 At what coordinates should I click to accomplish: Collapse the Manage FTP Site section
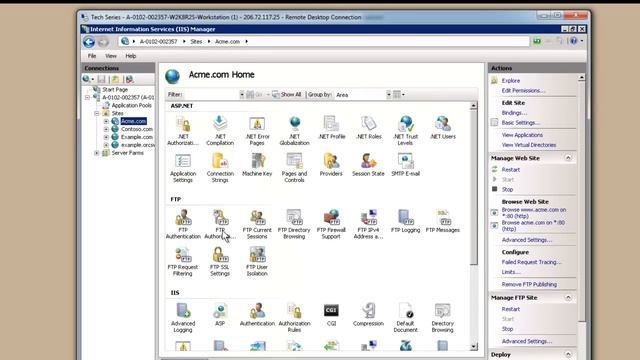point(568,298)
